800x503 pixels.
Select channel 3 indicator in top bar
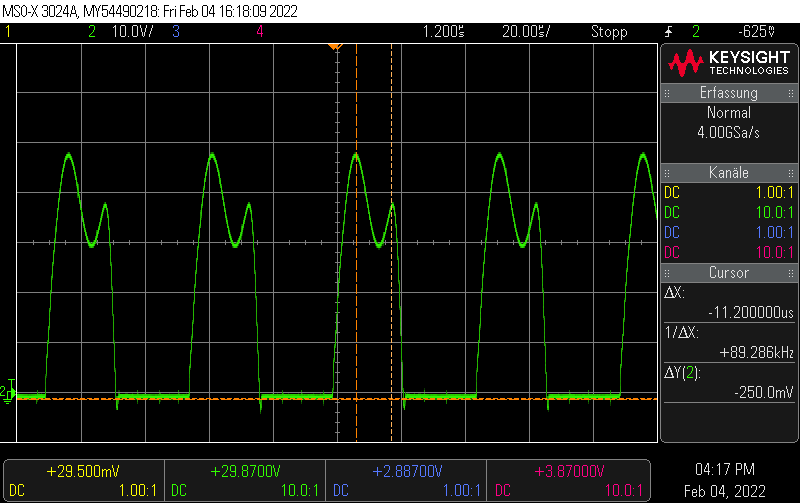pyautogui.click(x=176, y=32)
